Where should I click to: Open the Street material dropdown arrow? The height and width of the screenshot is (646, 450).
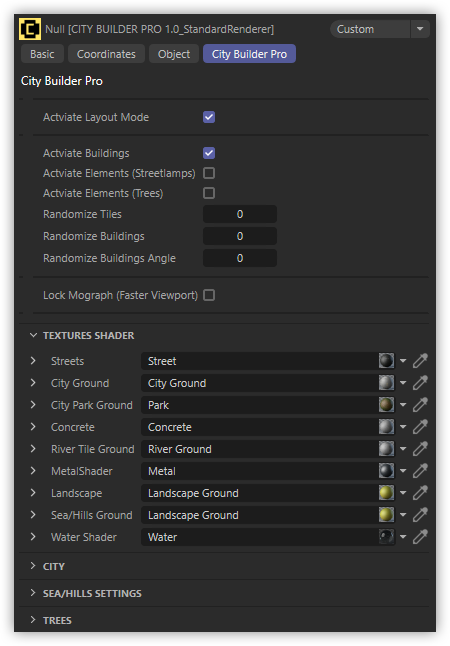[x=403, y=361]
